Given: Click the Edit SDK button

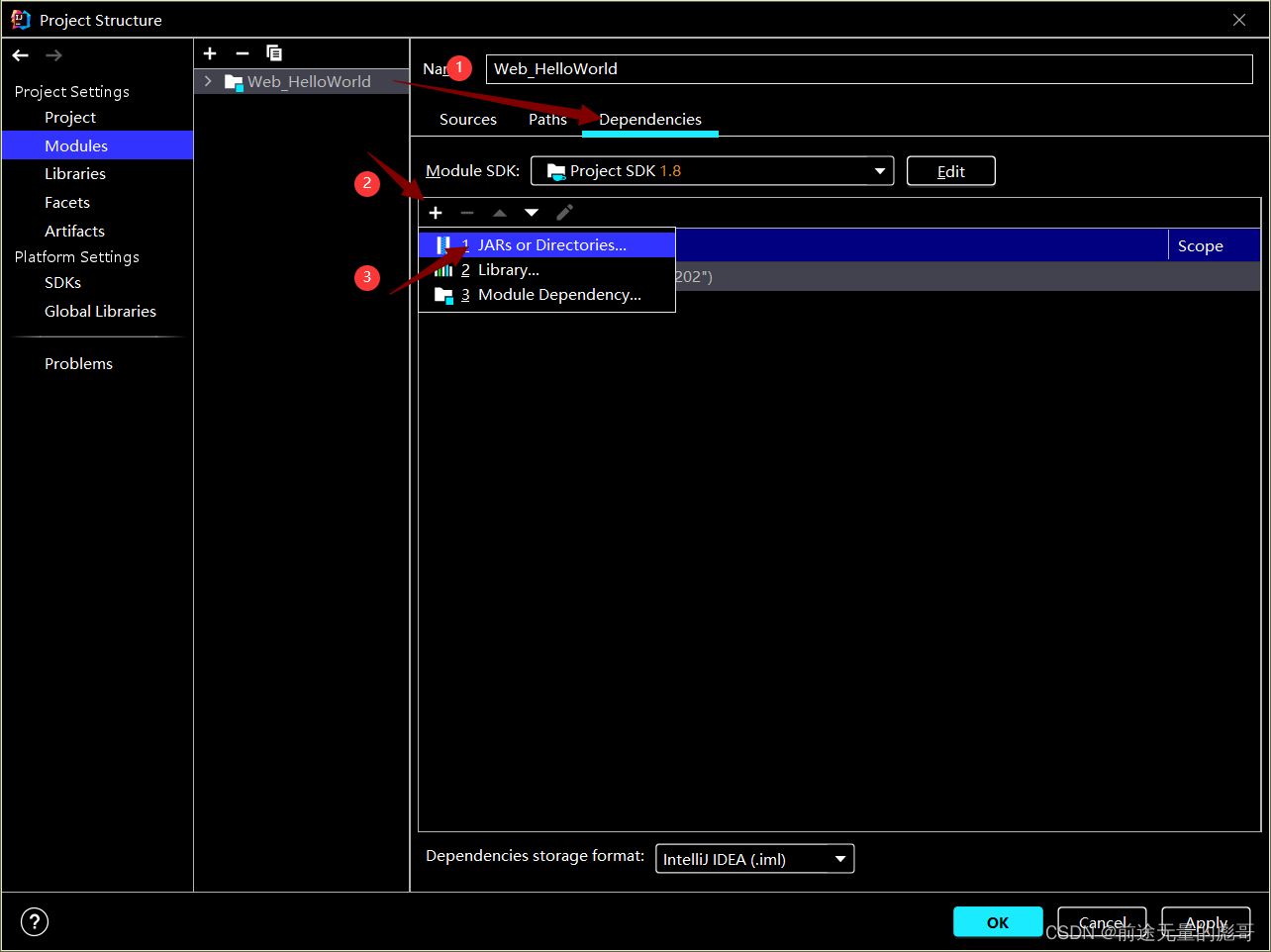Looking at the screenshot, I should point(951,171).
